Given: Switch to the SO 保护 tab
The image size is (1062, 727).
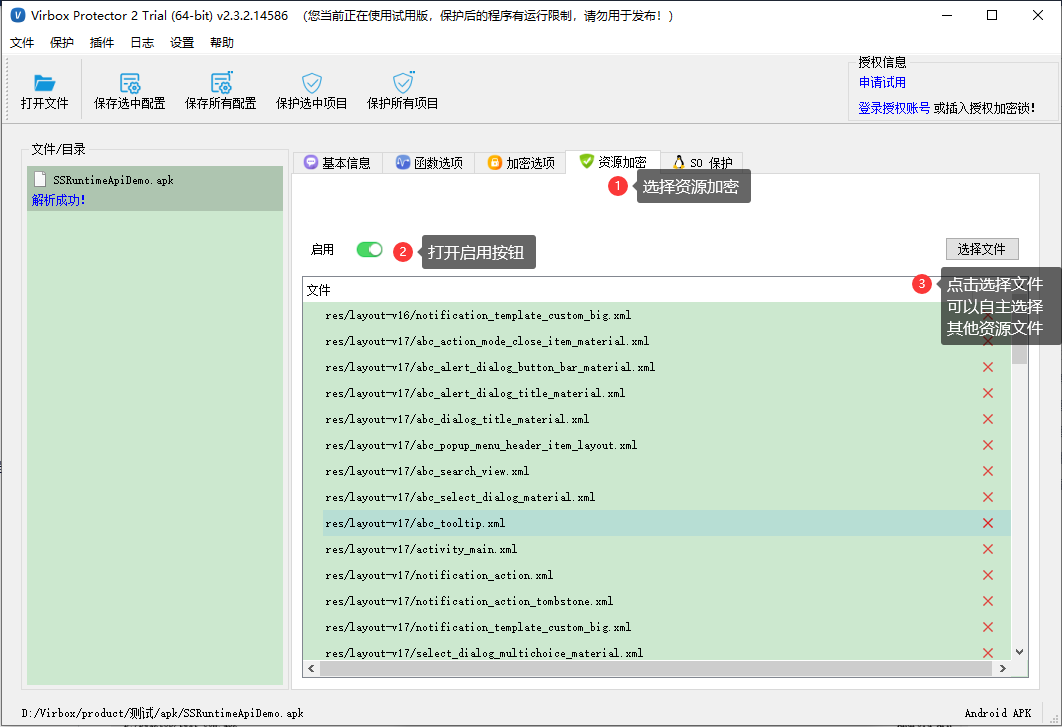Looking at the screenshot, I should pyautogui.click(x=702, y=163).
